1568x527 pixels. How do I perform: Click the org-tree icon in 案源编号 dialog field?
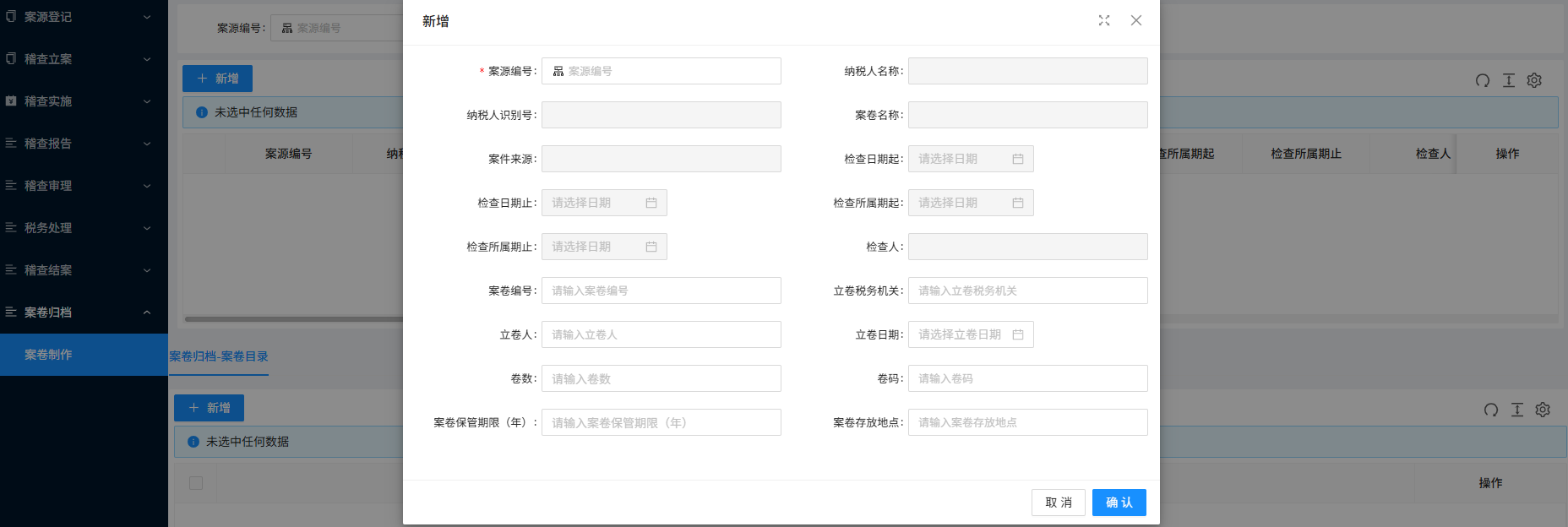tap(558, 71)
